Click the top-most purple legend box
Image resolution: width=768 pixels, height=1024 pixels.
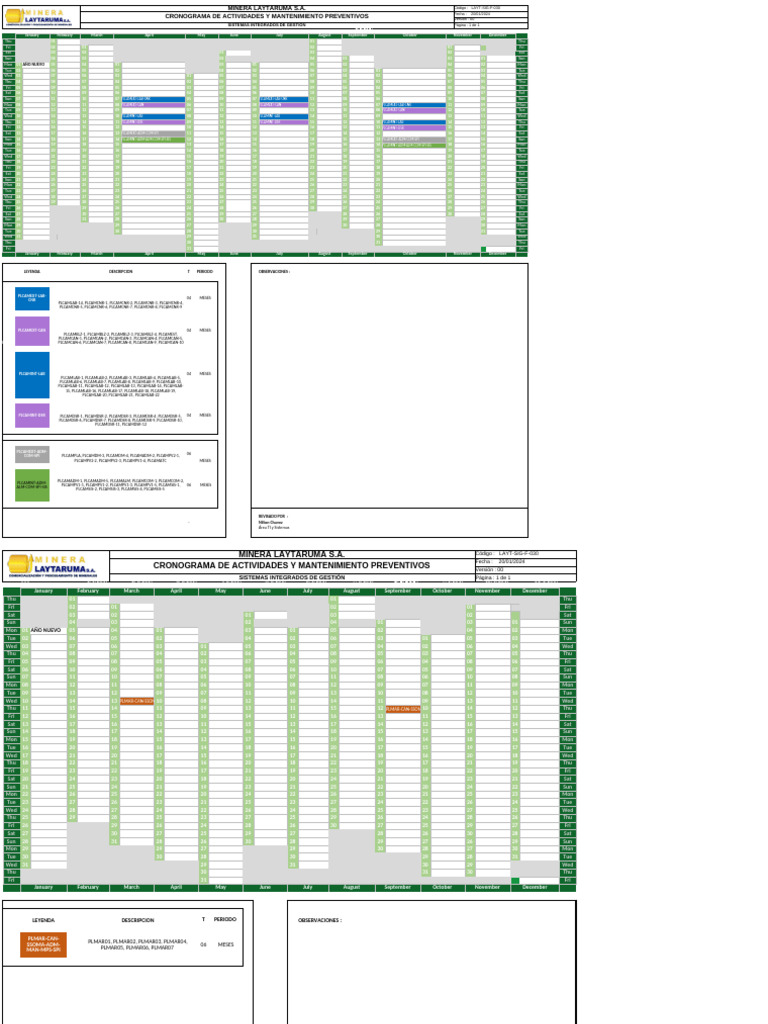(32, 330)
